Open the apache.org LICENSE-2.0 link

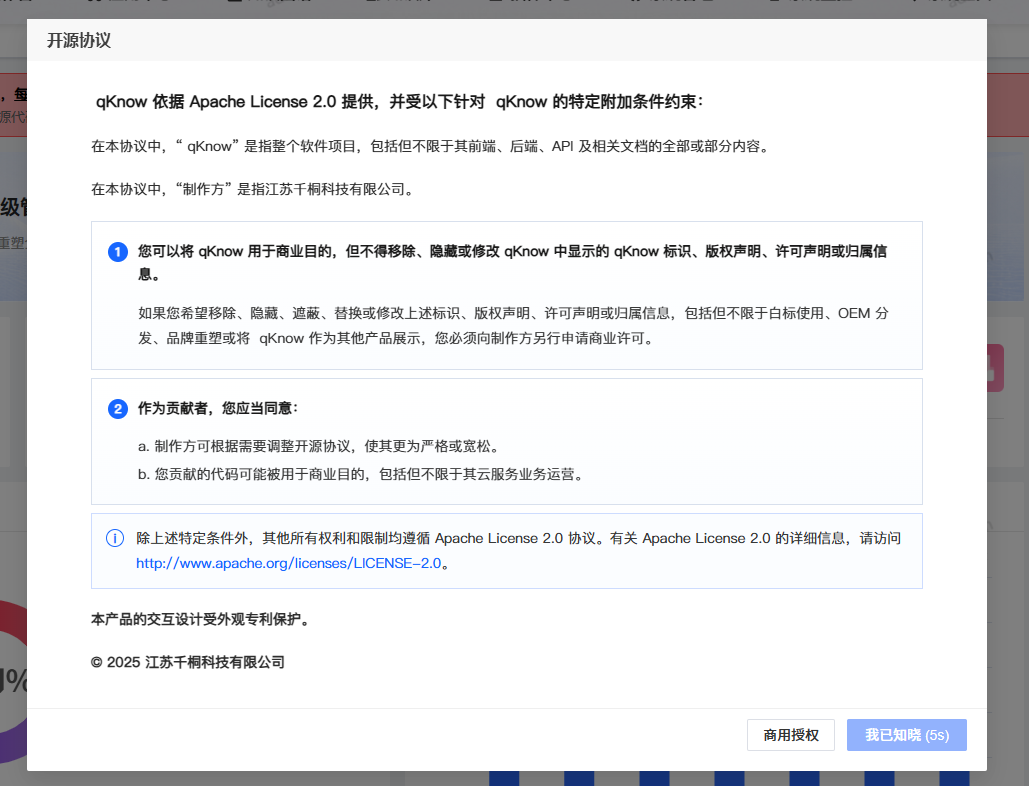(289, 563)
